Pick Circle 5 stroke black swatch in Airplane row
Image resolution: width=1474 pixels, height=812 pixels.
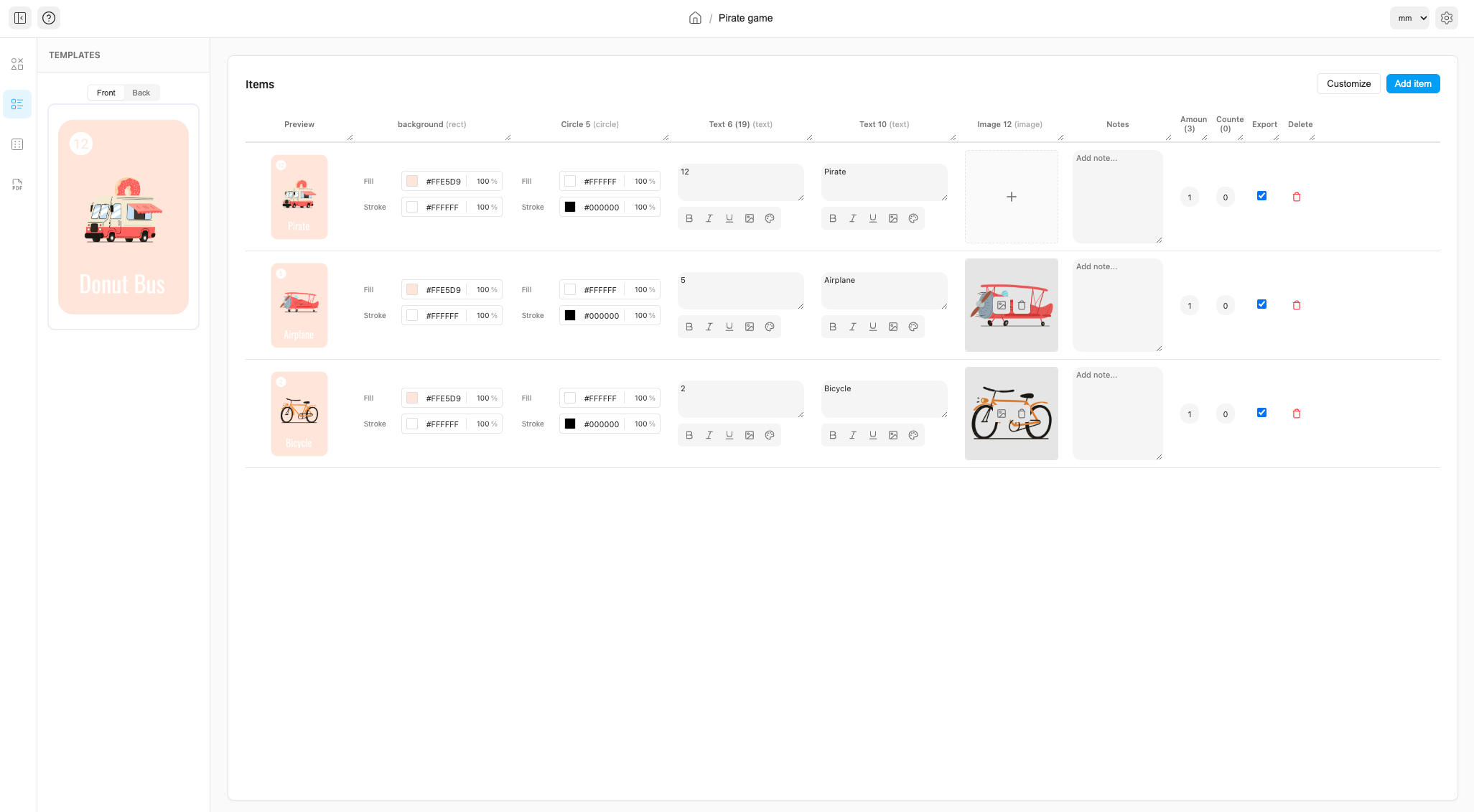pos(570,315)
